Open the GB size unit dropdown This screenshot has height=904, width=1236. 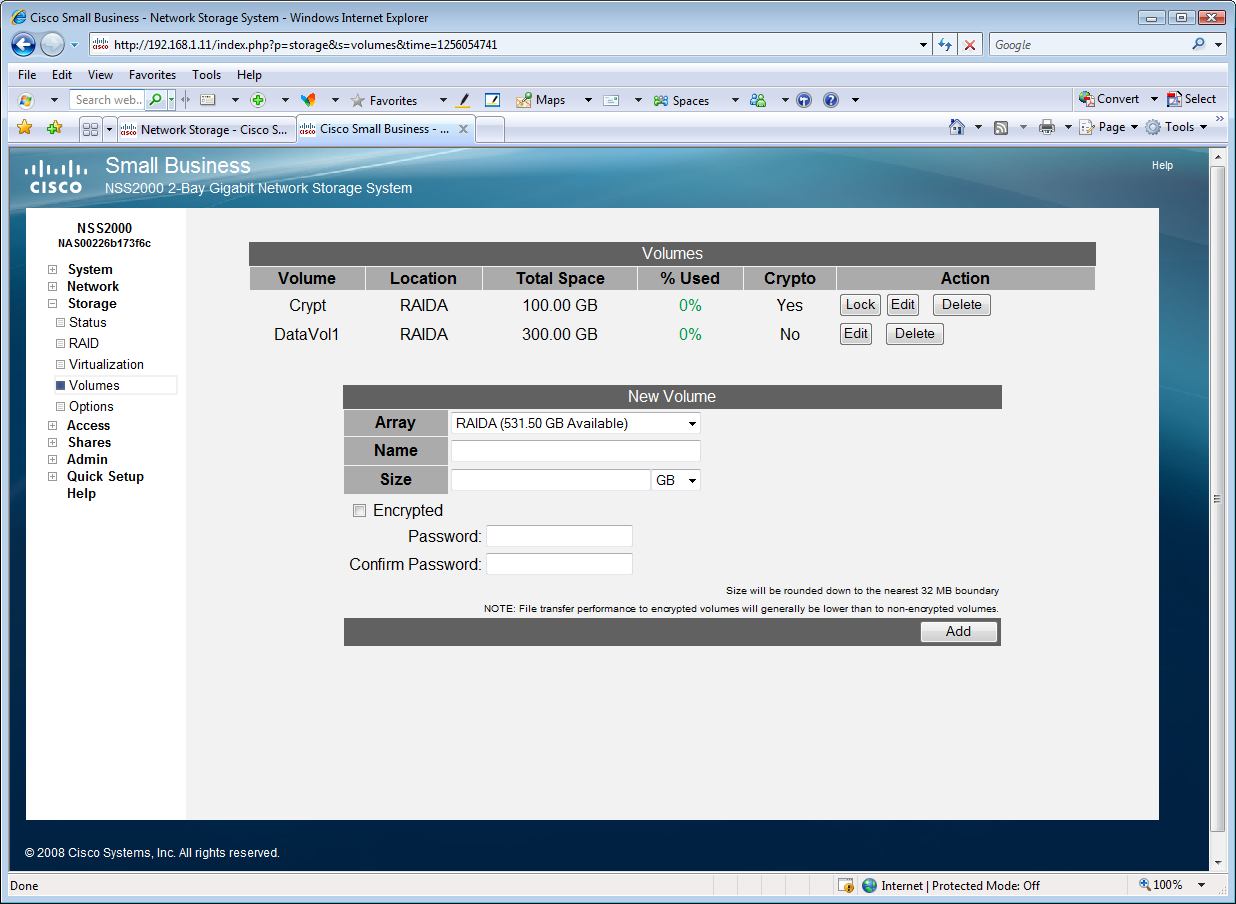(676, 480)
